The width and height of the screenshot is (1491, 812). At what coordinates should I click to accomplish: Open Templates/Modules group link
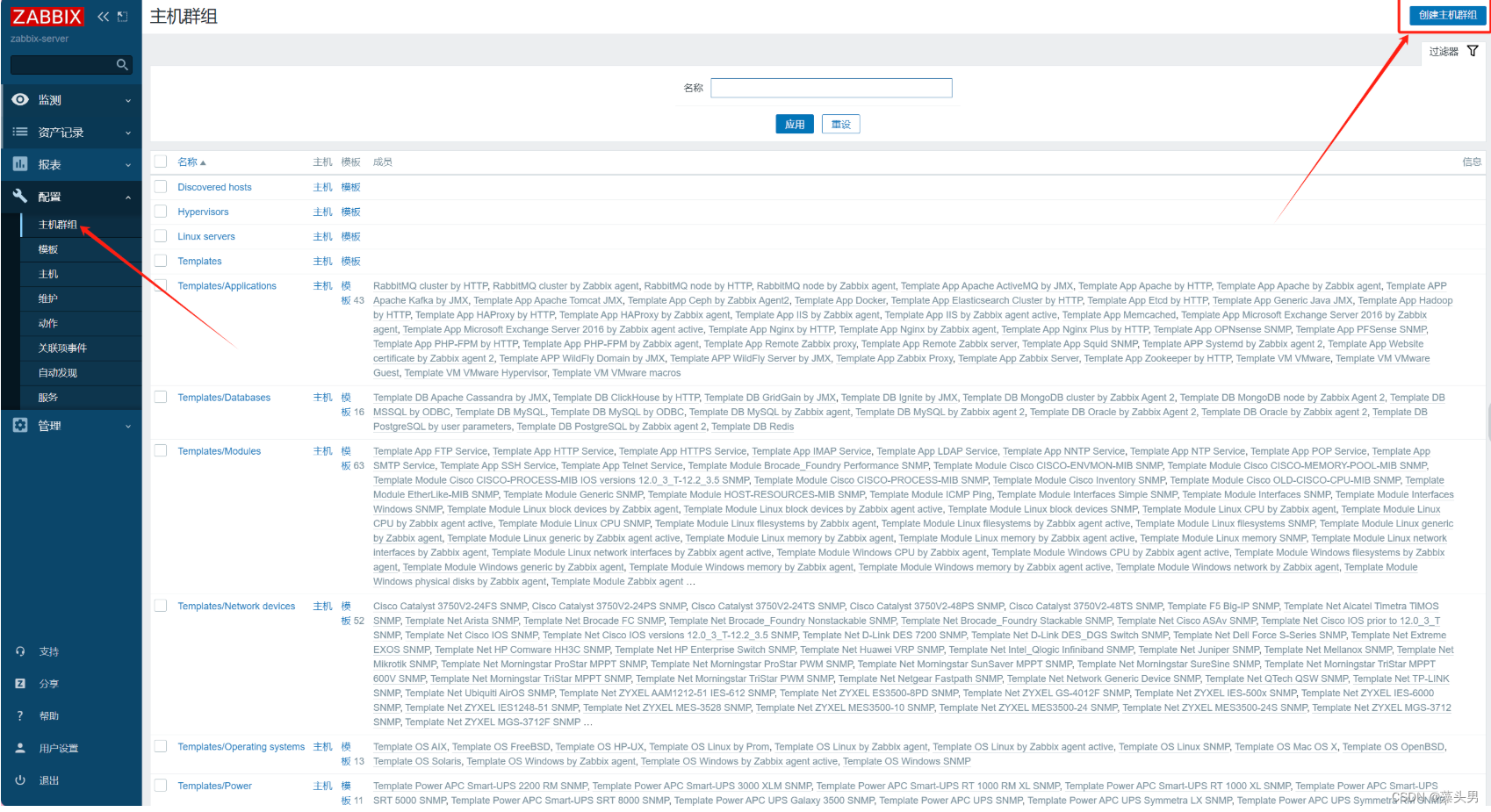click(220, 451)
